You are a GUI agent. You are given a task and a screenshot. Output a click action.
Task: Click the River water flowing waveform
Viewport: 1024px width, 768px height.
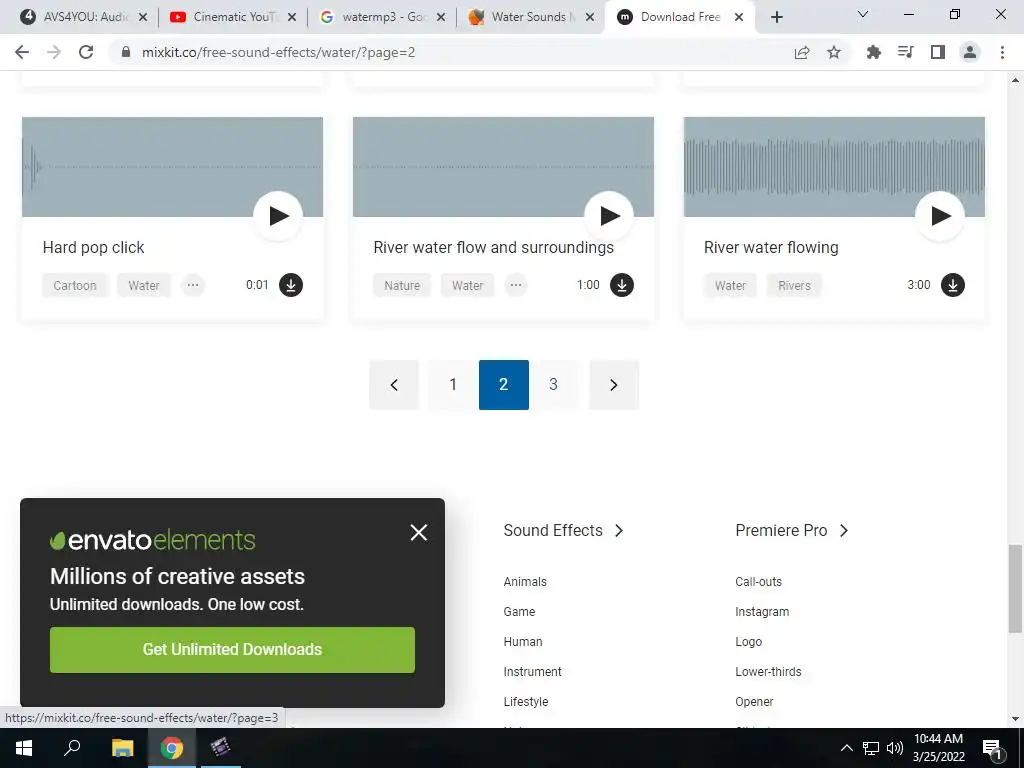point(834,167)
